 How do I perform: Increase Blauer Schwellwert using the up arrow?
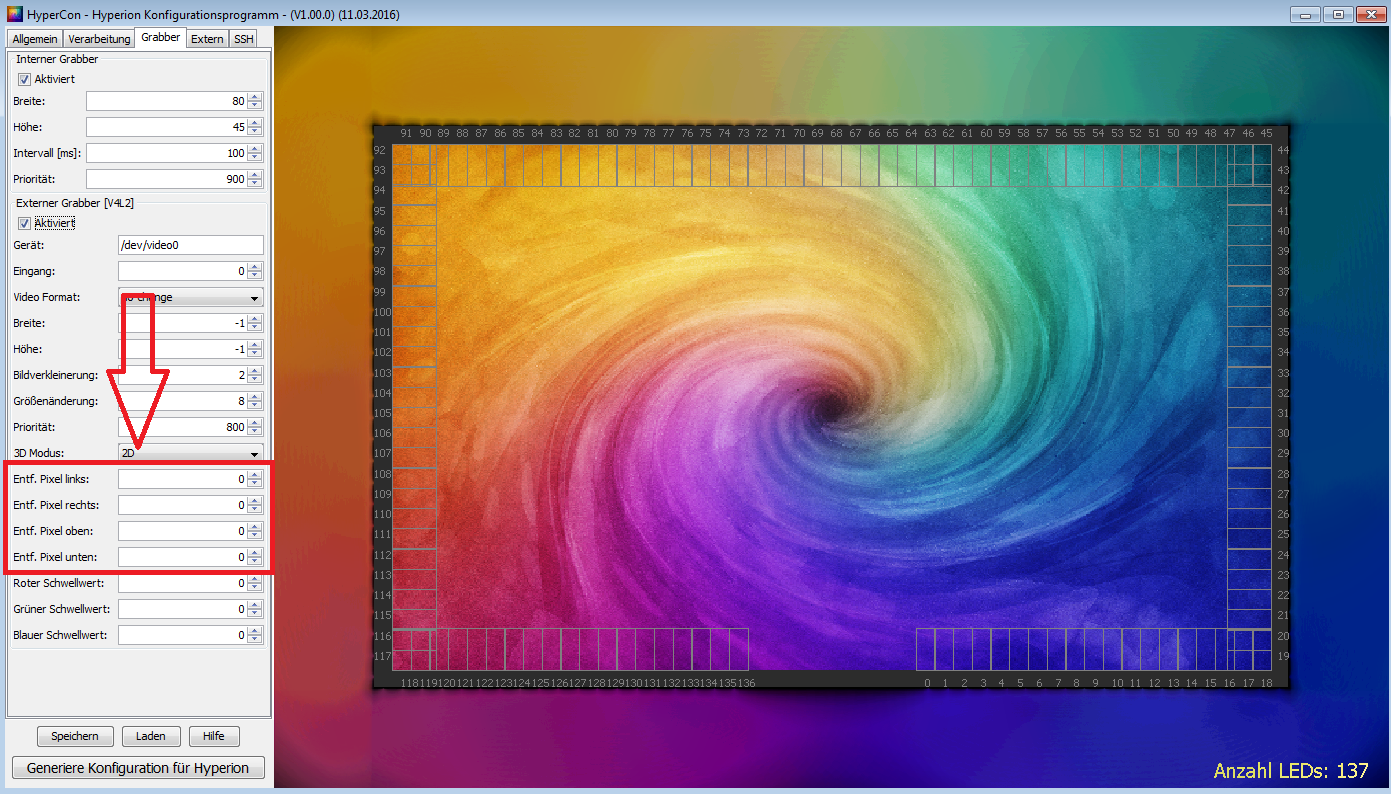(255, 631)
